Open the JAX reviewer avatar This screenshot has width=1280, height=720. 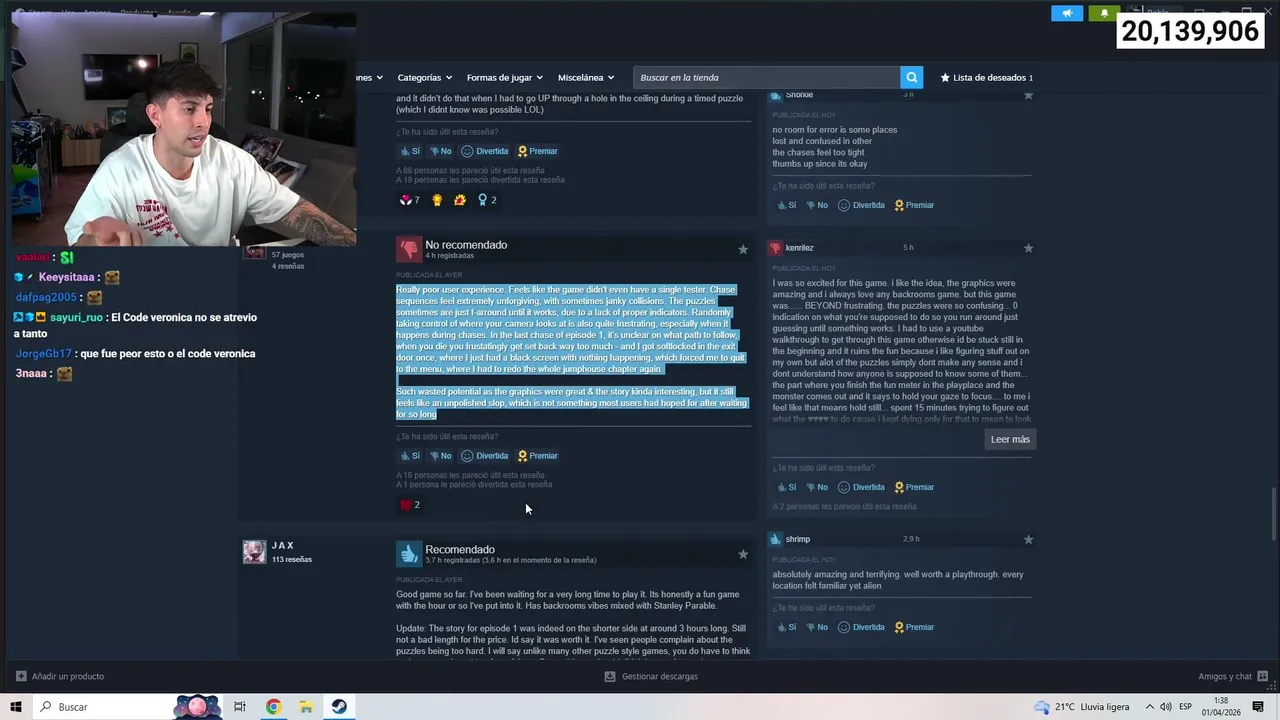pos(254,552)
